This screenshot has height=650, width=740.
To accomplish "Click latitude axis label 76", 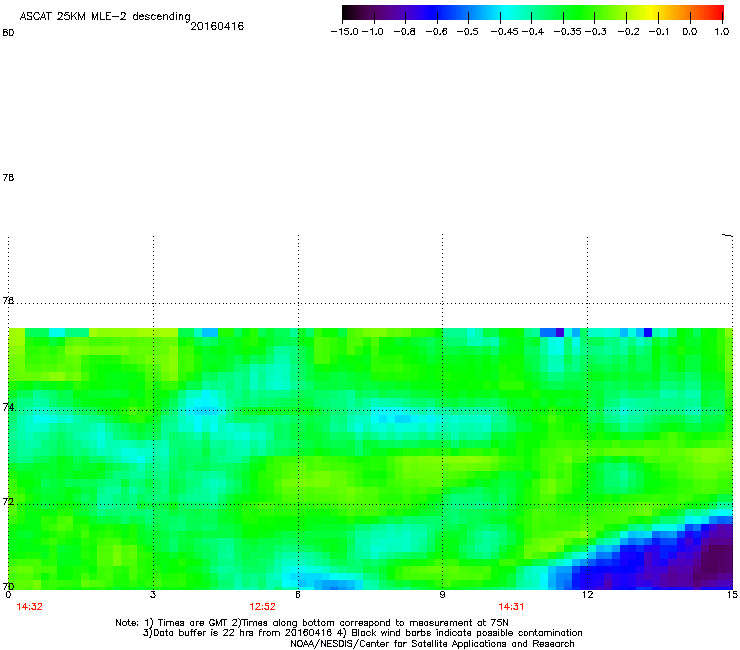I will tap(8, 300).
